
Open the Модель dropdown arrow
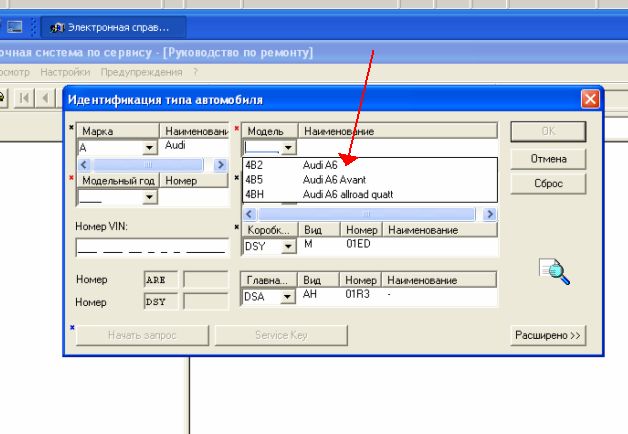point(288,148)
